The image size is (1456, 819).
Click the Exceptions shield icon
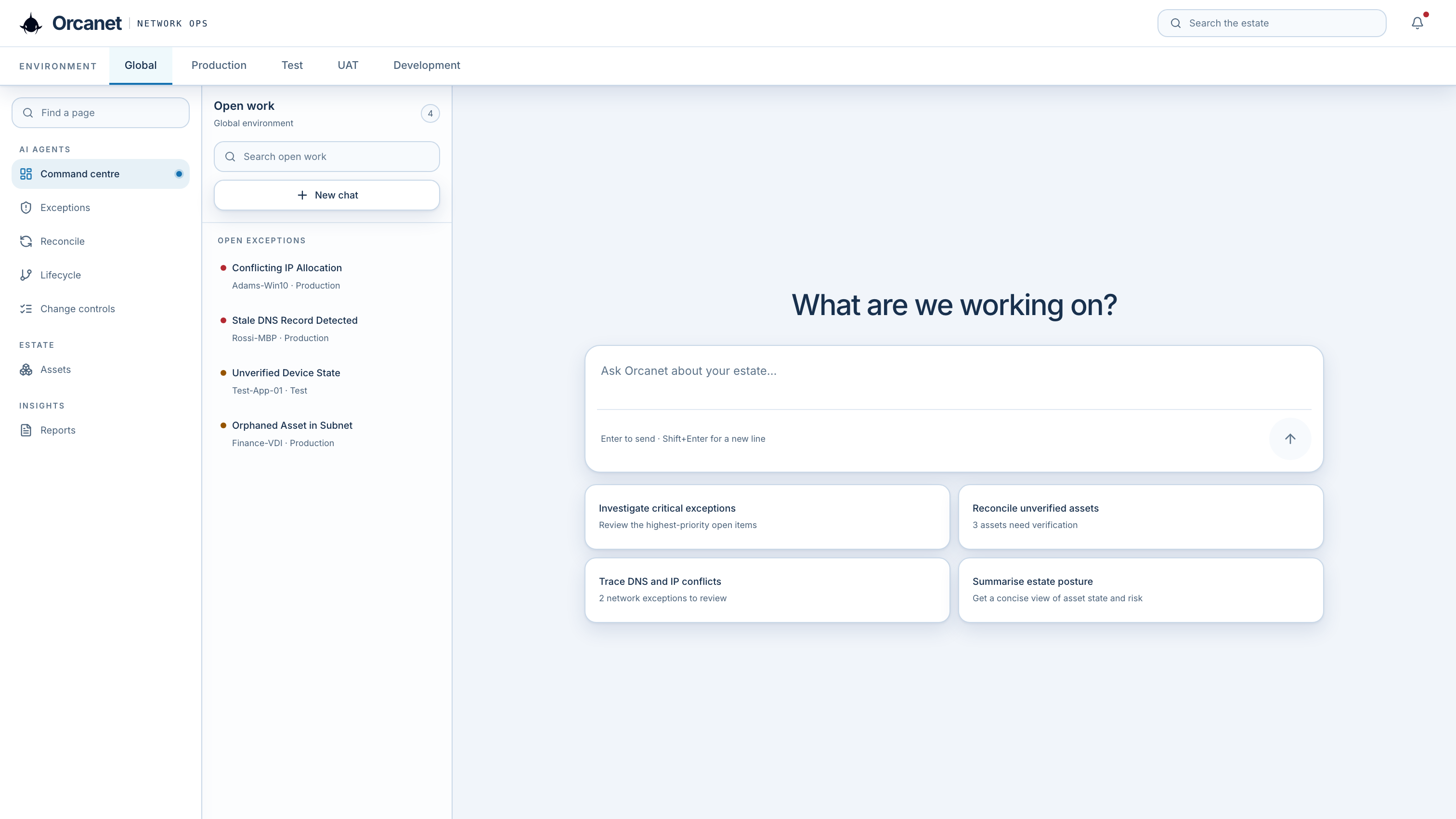(26, 208)
